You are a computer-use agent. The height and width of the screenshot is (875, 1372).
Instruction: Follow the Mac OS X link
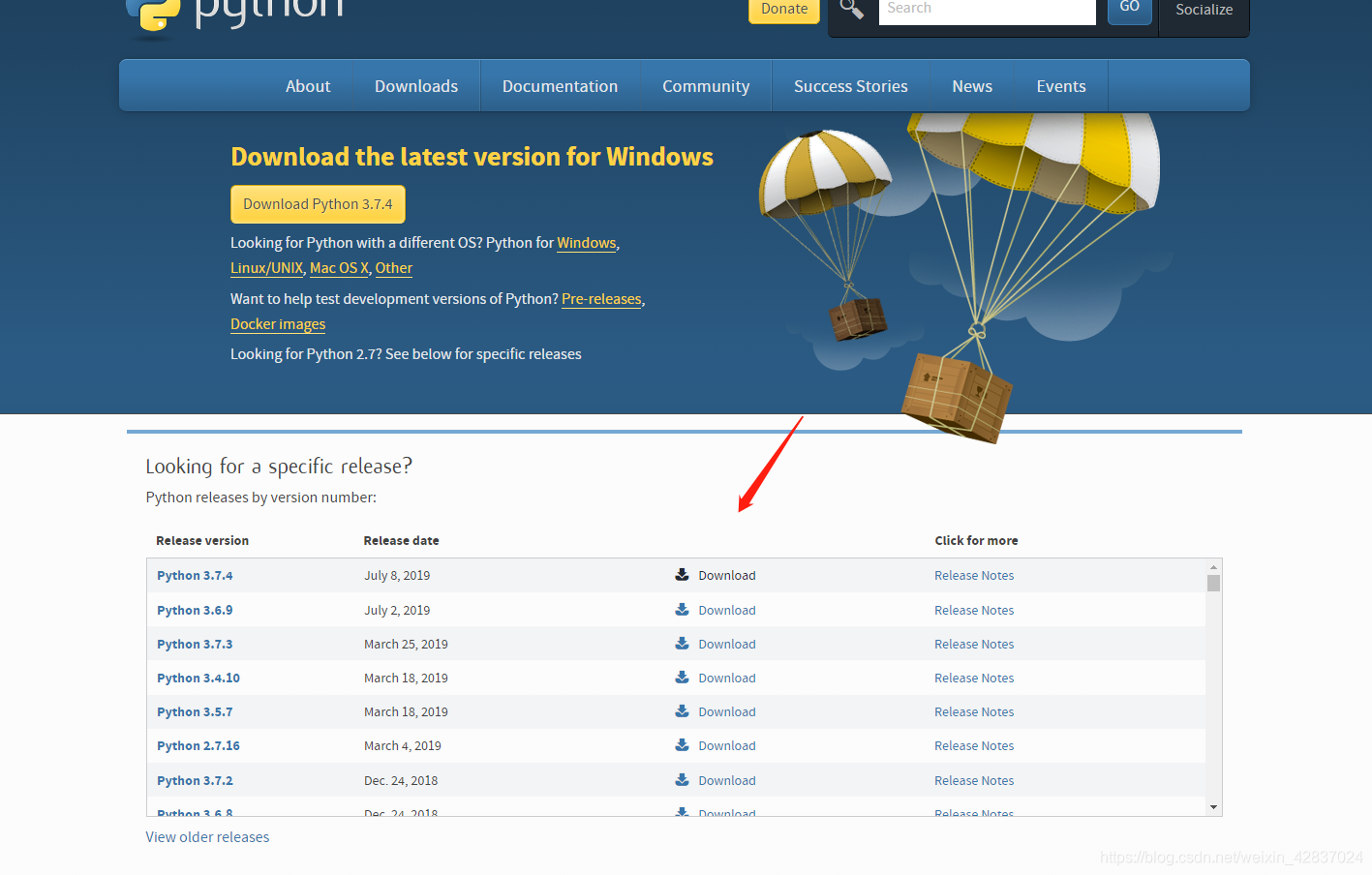click(339, 268)
